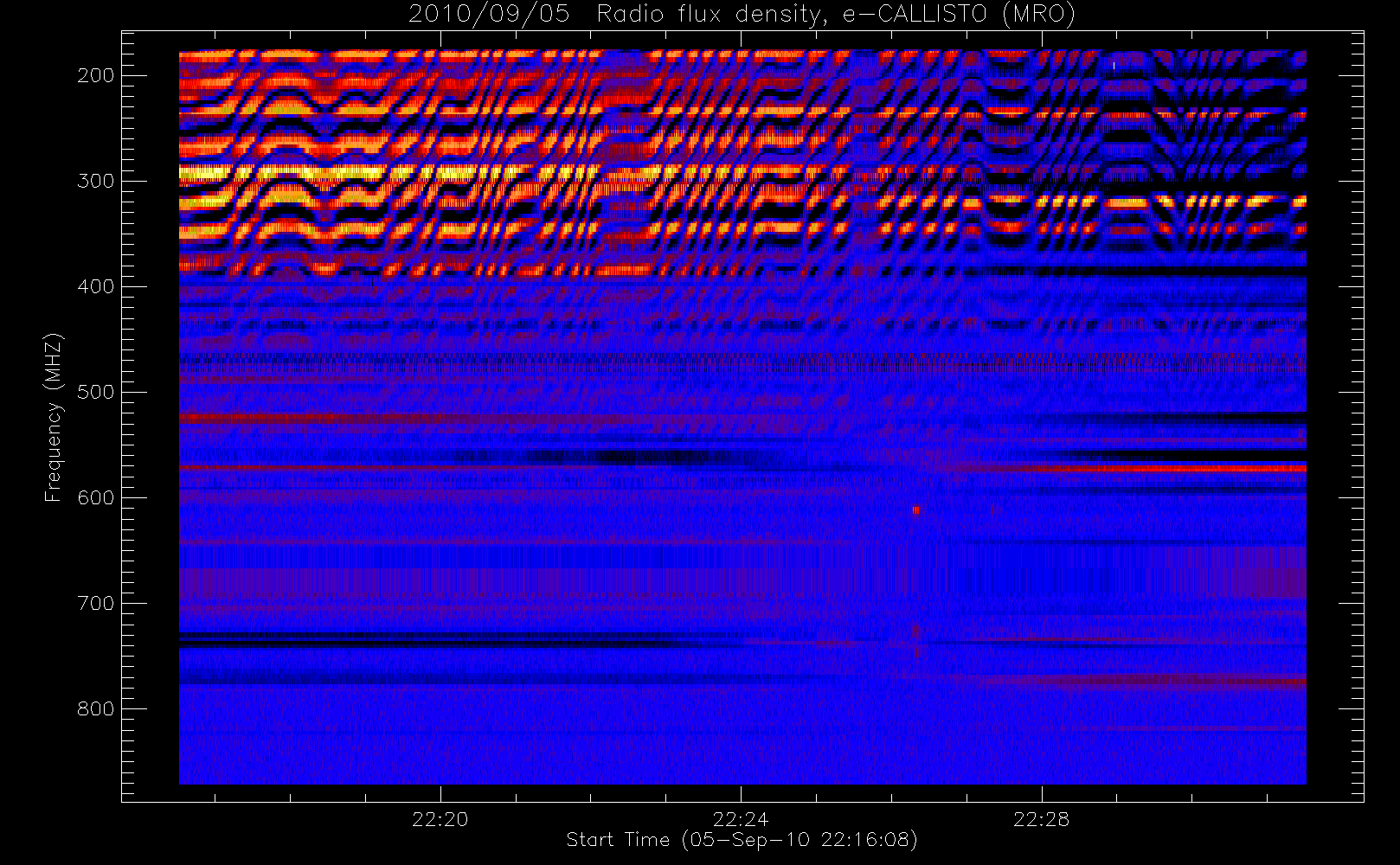The height and width of the screenshot is (865, 1400).
Task: Click the 200 frequency tick label
Action: (96, 75)
